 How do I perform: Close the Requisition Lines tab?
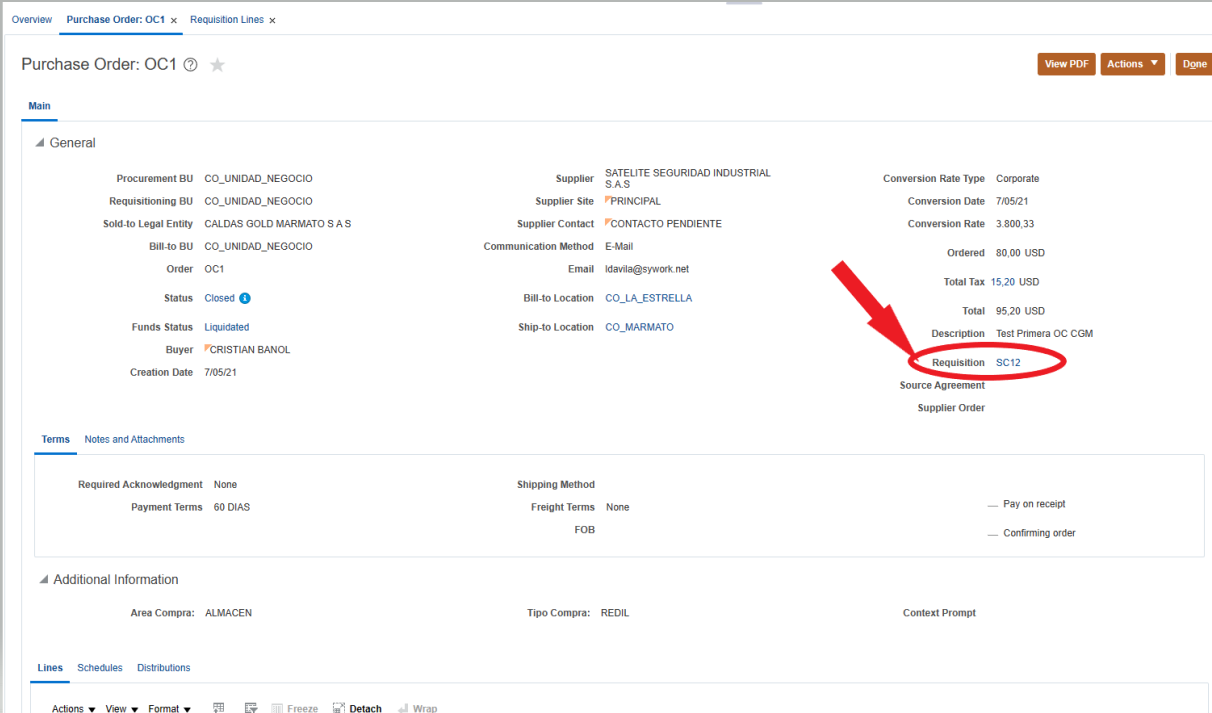pos(271,19)
